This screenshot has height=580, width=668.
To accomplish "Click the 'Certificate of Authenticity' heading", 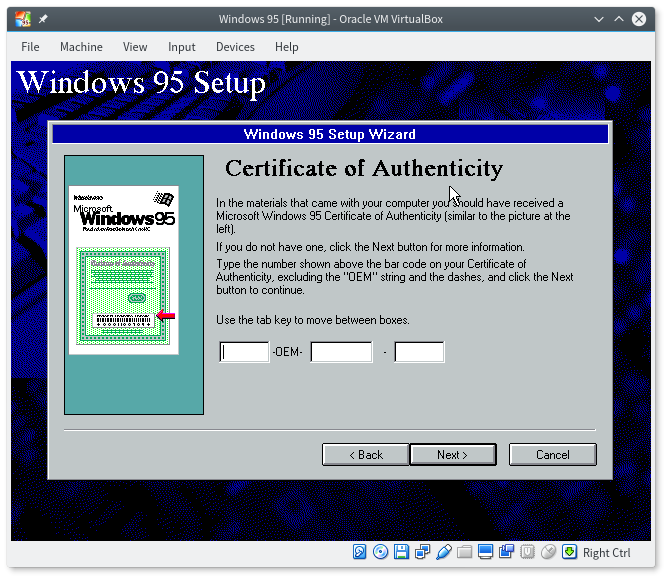I will click(364, 168).
